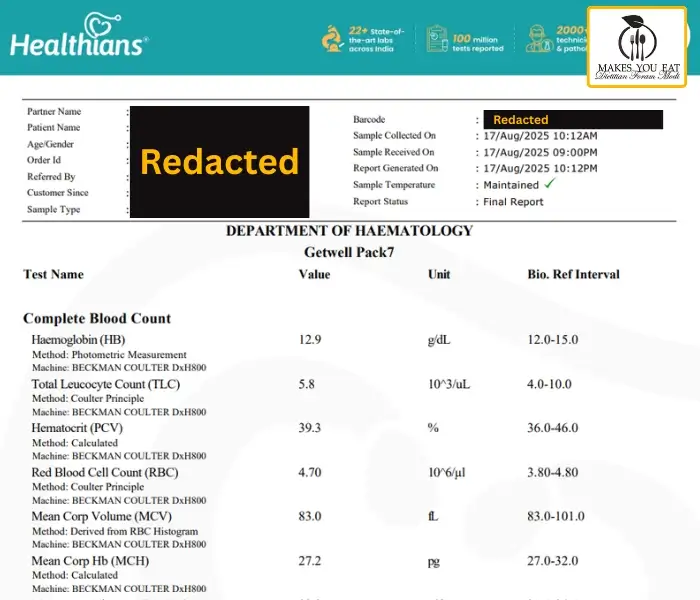700x600 pixels.
Task: Click the Getwell Pack7 title
Action: coord(349,252)
